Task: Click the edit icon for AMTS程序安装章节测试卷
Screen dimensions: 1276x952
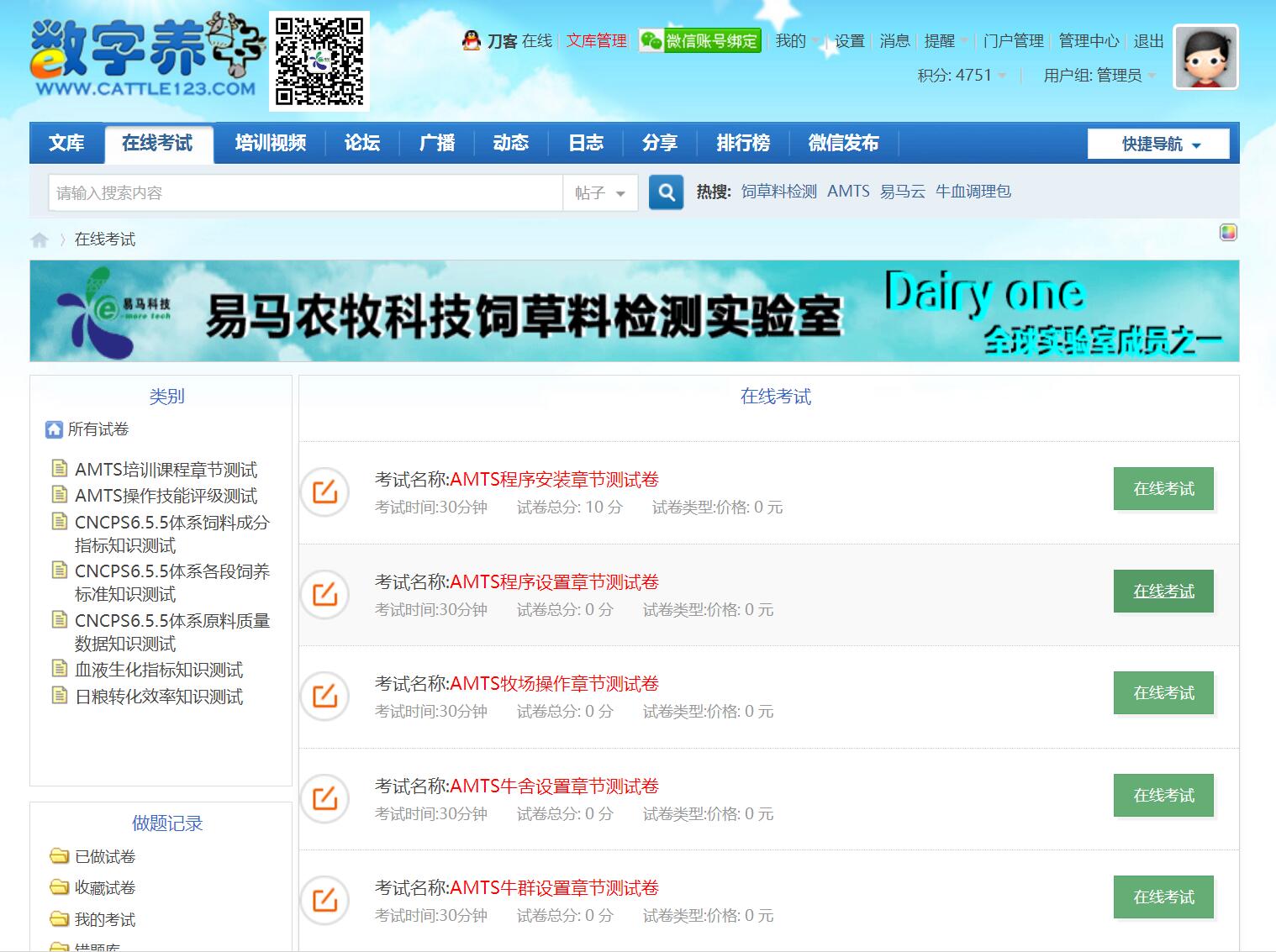Action: (x=324, y=492)
